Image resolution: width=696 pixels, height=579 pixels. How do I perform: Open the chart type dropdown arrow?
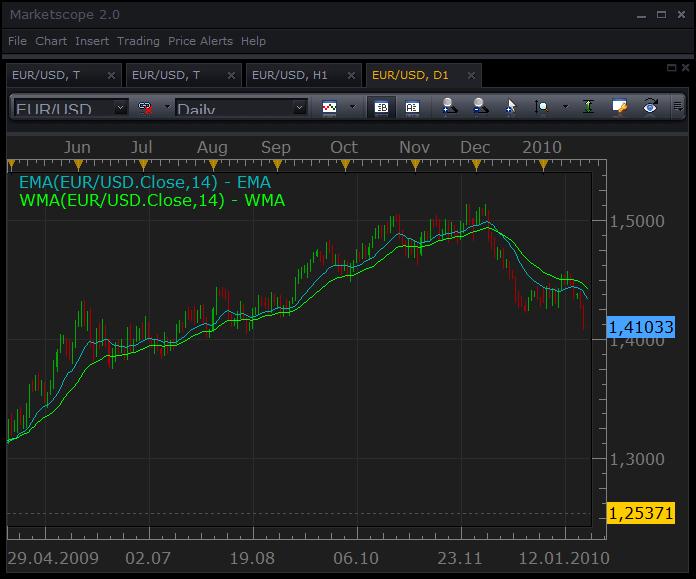point(352,107)
